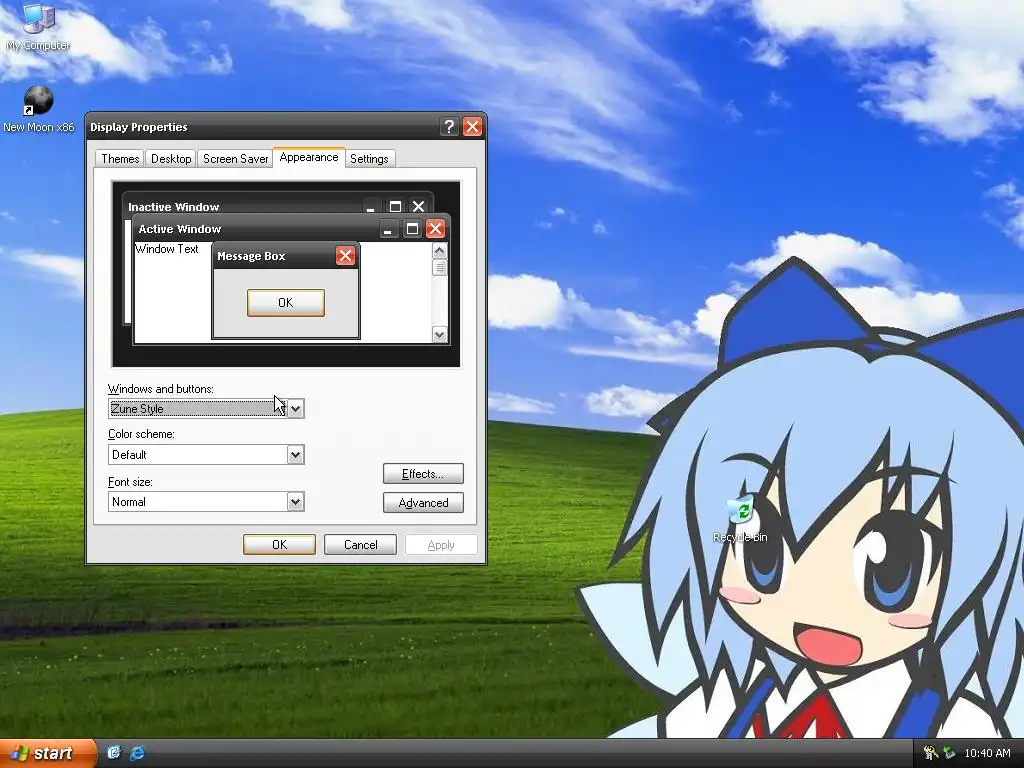Cancel the Display Properties dialog
The width and height of the screenshot is (1024, 768).
[x=360, y=545]
